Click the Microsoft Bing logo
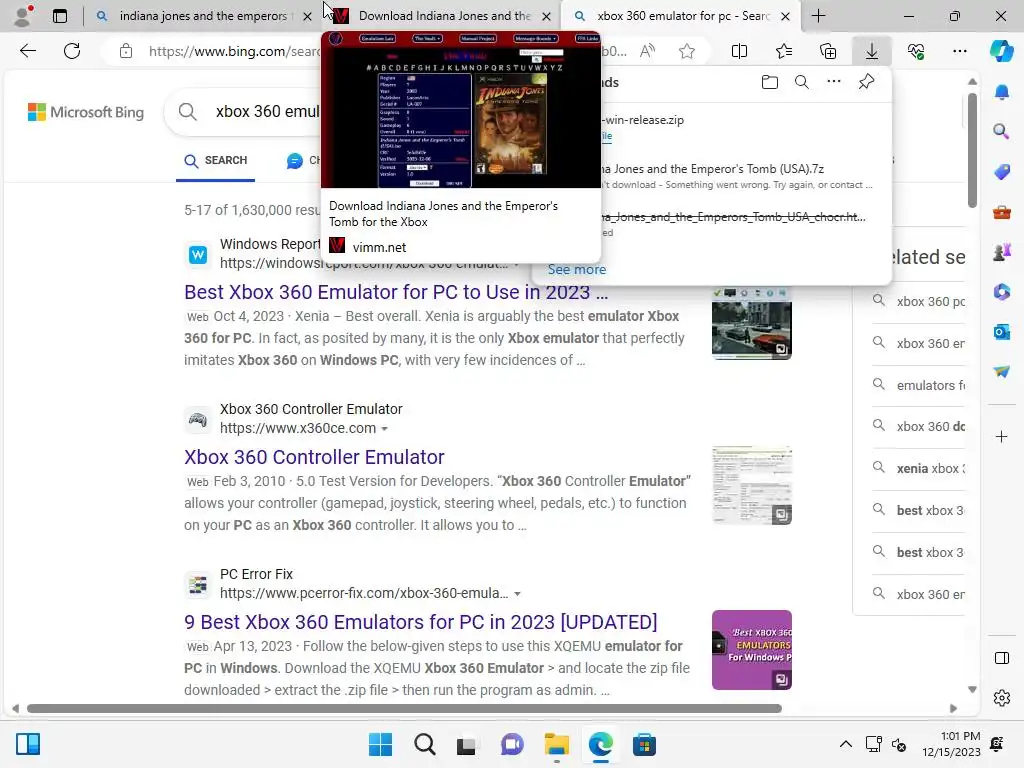Screen dimensions: 1024x768 (86, 112)
